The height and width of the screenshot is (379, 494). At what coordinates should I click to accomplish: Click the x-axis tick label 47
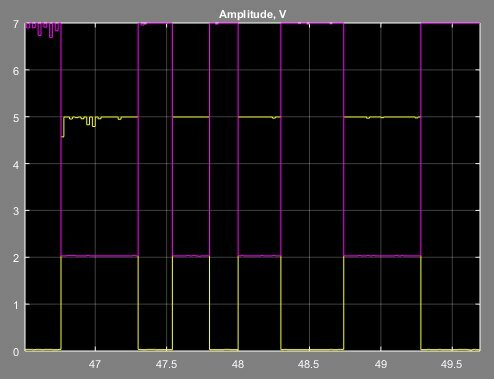[x=95, y=364]
